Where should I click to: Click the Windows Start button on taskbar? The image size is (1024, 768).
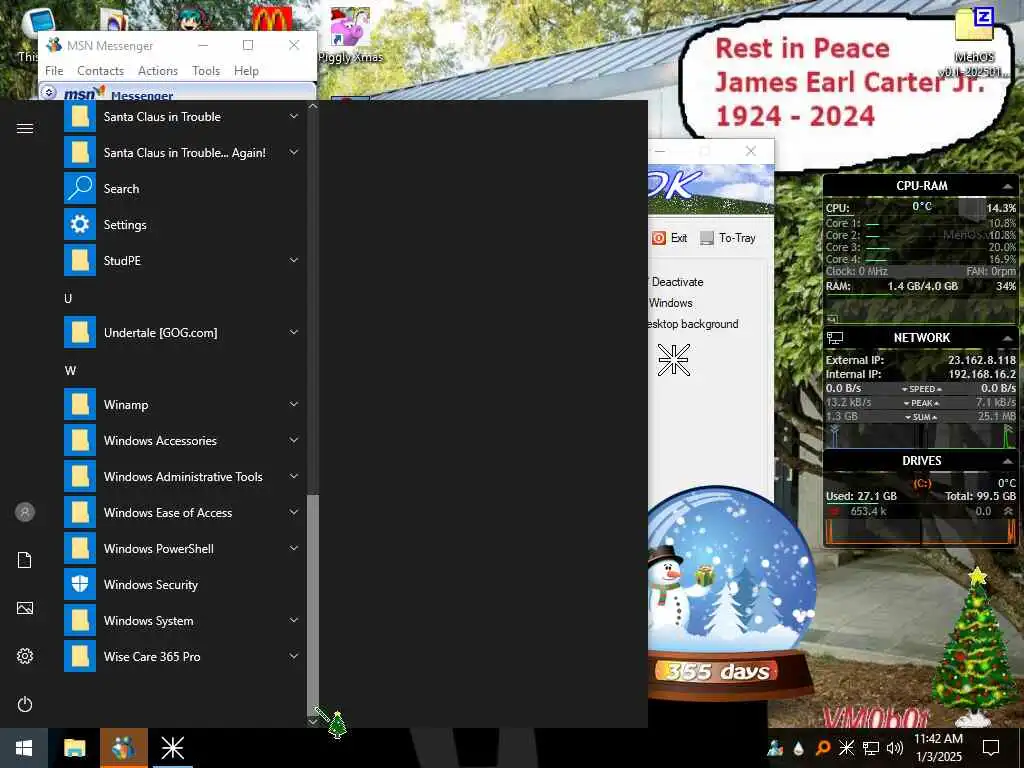coord(24,748)
